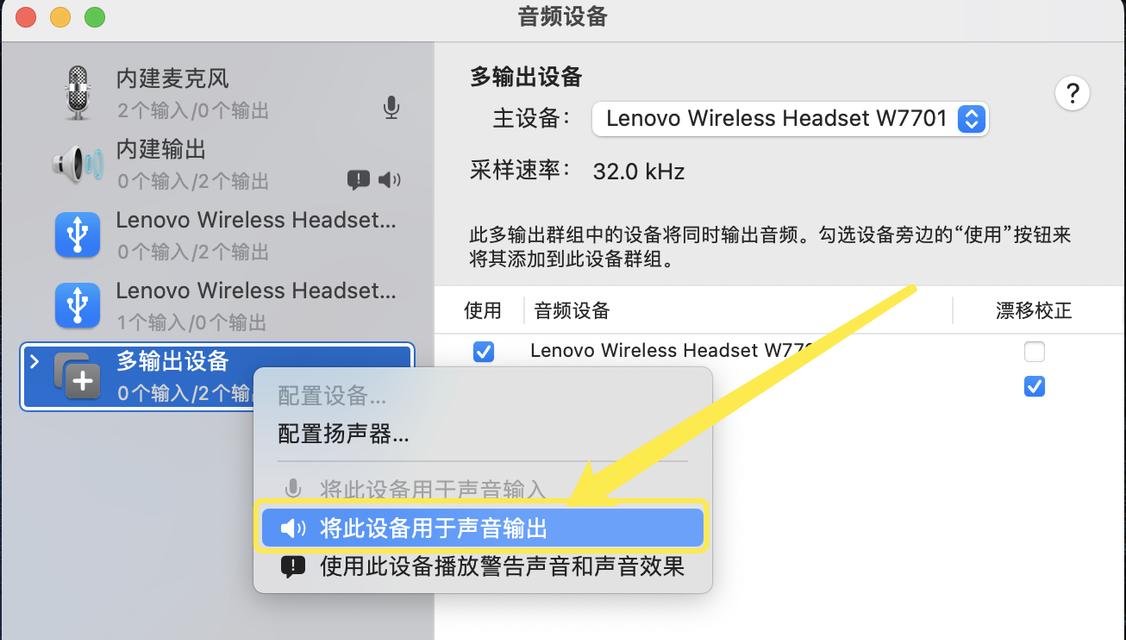Click the microphone indicator beside 内建麦克风
This screenshot has height=640, width=1126.
pyautogui.click(x=391, y=108)
